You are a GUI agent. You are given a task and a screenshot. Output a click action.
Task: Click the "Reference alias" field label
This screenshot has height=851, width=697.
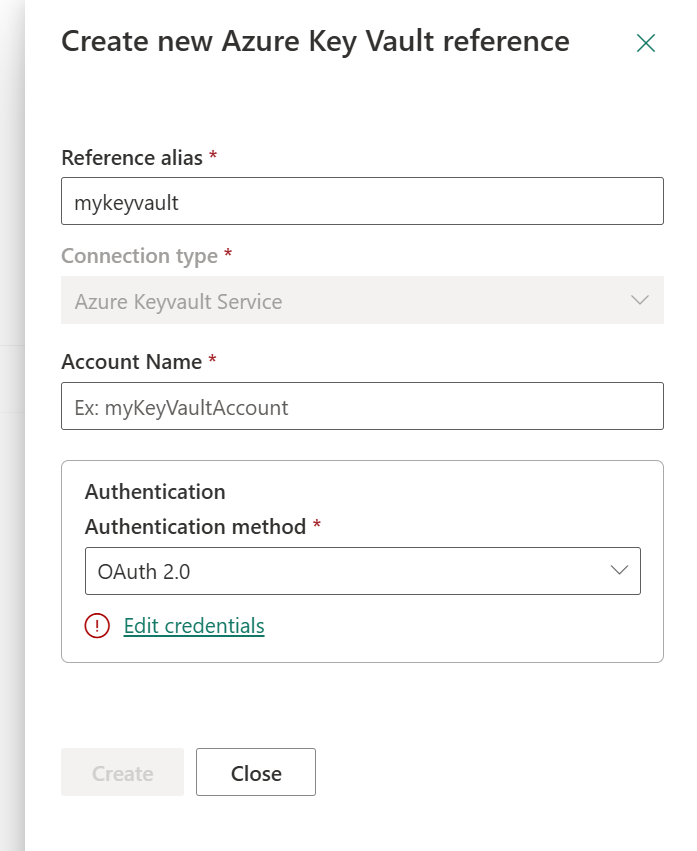pyautogui.click(x=132, y=158)
